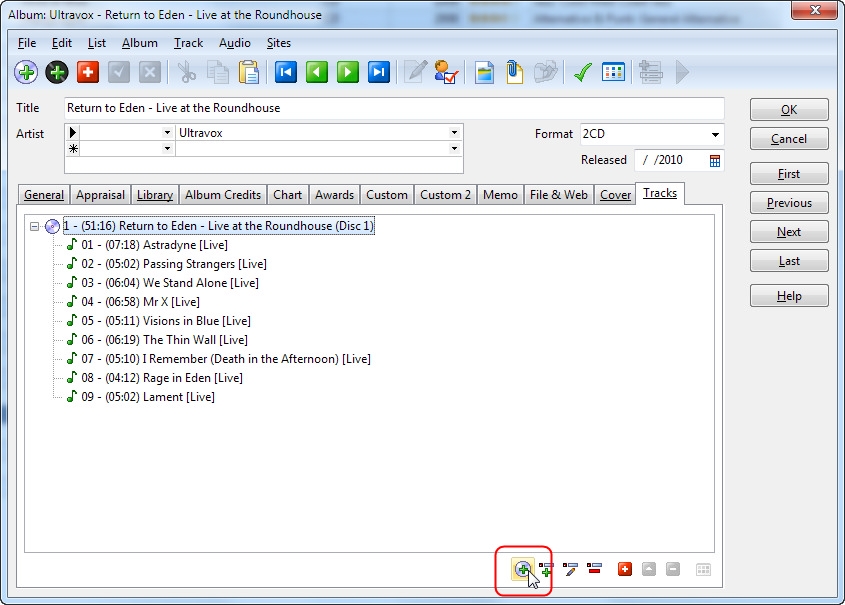Click the picture document toolbar icon
The height and width of the screenshot is (605, 845).
tap(484, 72)
